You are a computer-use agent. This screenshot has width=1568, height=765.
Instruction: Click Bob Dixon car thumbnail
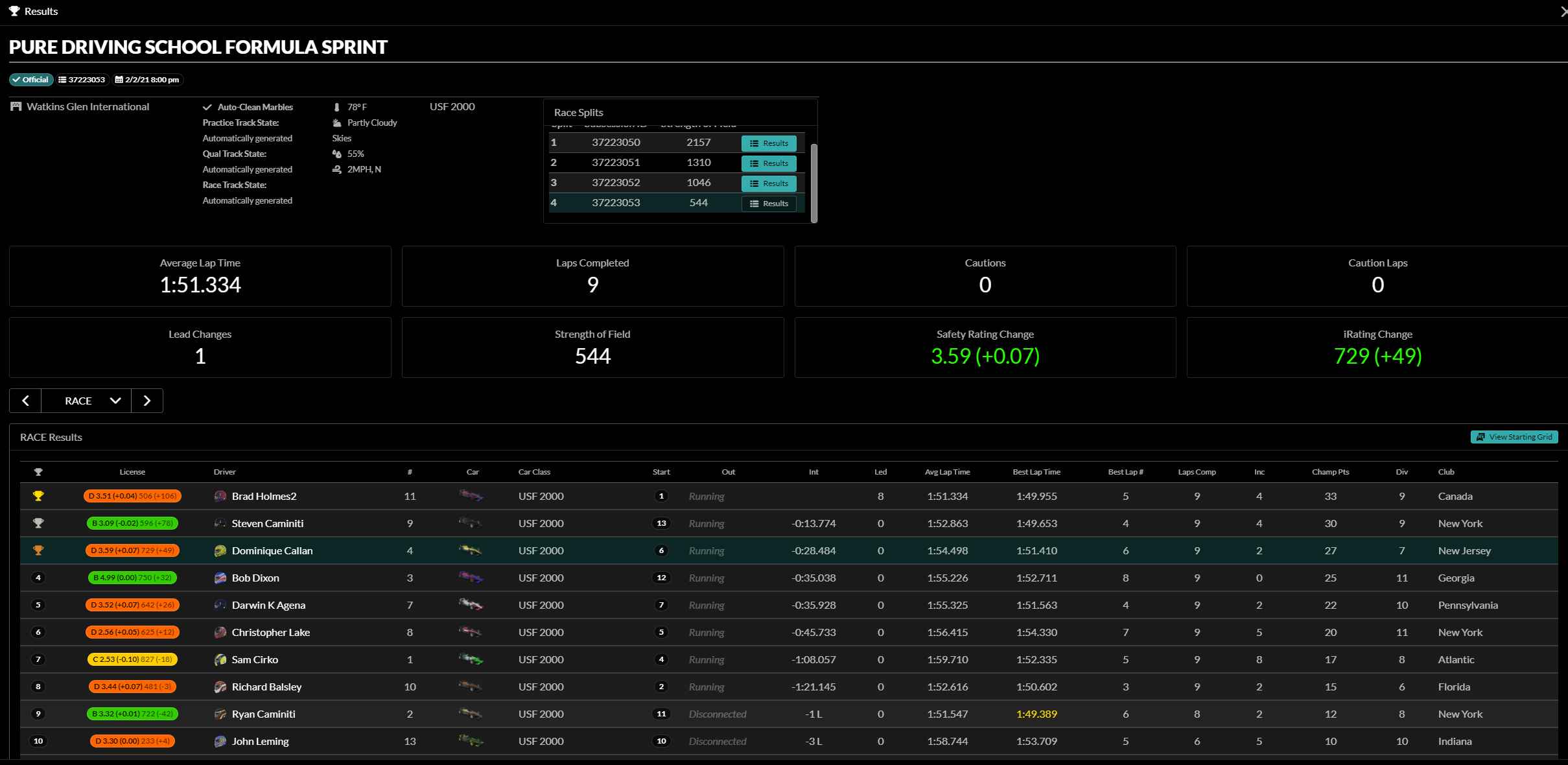tap(471, 578)
